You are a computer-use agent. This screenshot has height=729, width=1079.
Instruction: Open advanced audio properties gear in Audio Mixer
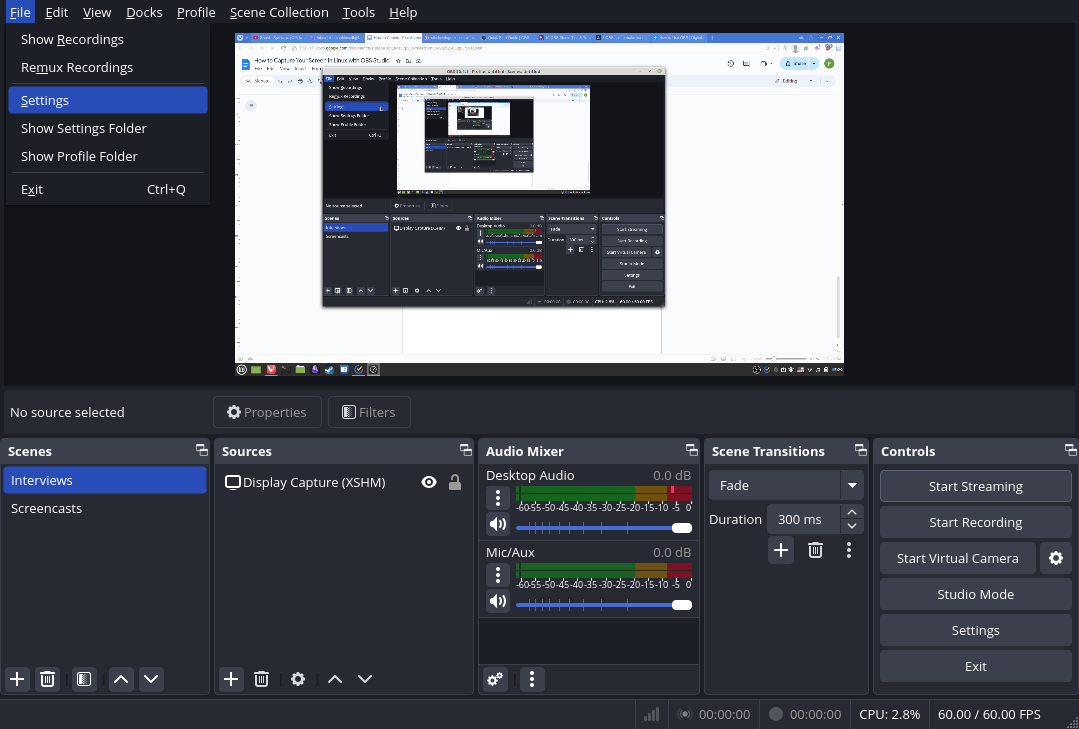(x=494, y=679)
